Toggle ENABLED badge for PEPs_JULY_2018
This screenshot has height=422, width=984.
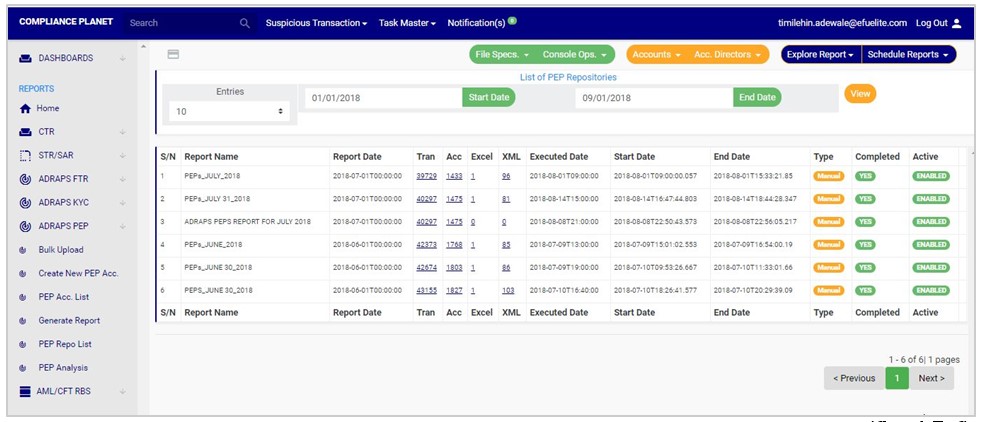(x=930, y=176)
